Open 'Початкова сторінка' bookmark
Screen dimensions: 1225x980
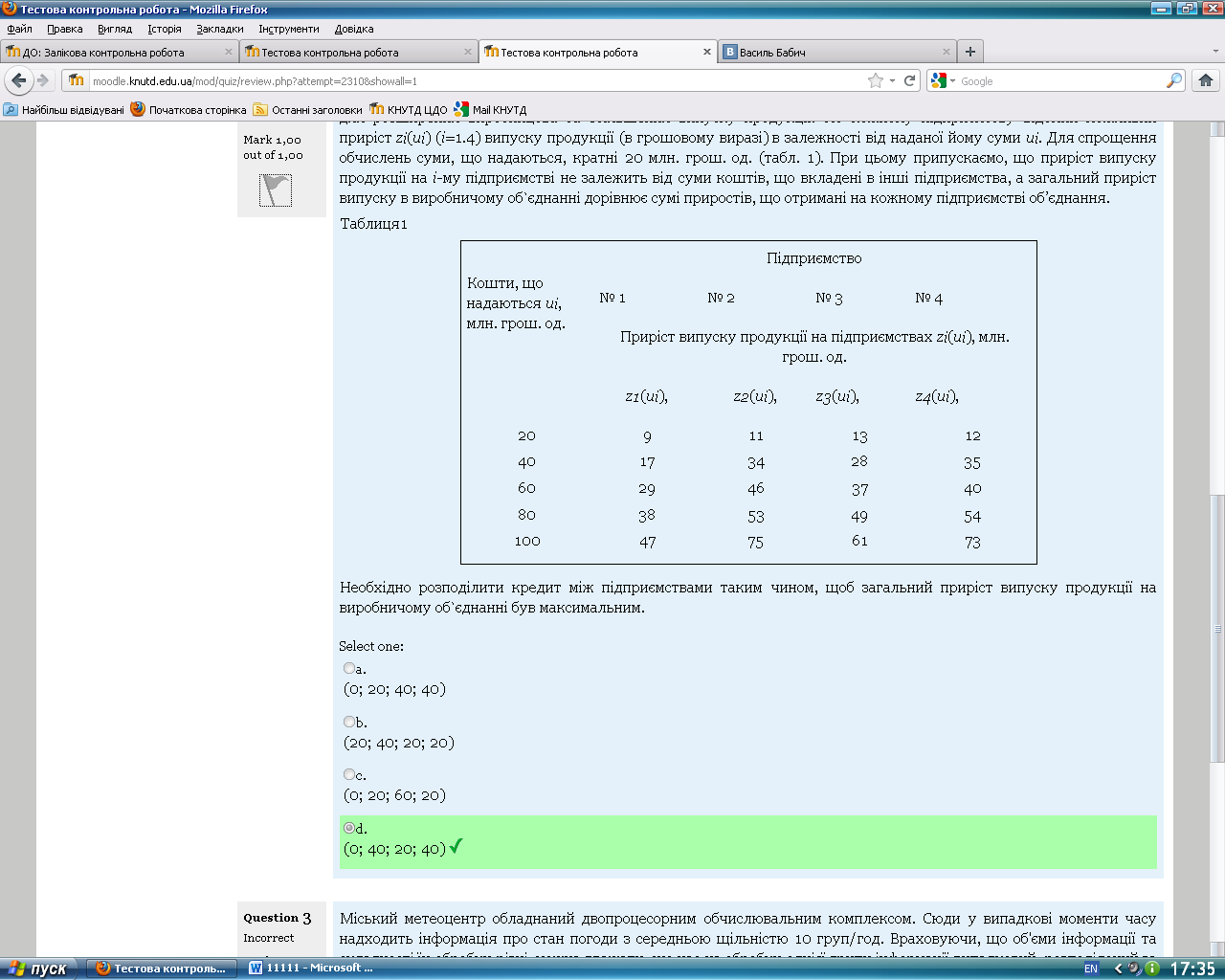point(189,109)
